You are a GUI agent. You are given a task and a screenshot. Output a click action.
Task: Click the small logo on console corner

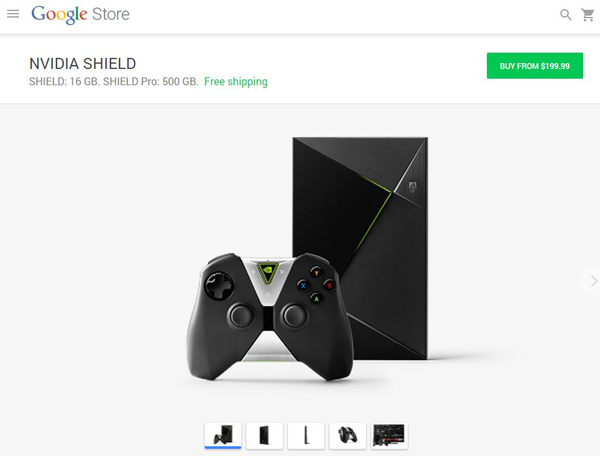(x=412, y=187)
